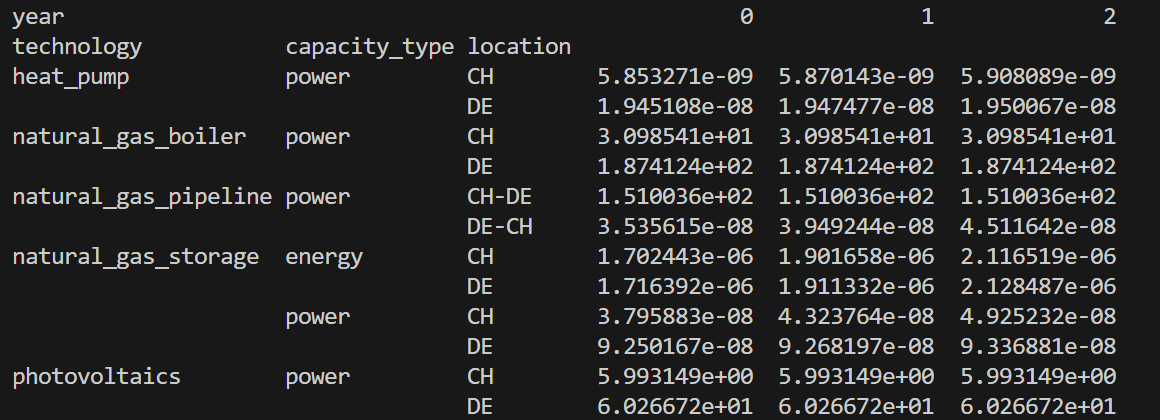Click the value 4.511642e-08
The height and width of the screenshot is (420, 1160).
(x=1038, y=226)
